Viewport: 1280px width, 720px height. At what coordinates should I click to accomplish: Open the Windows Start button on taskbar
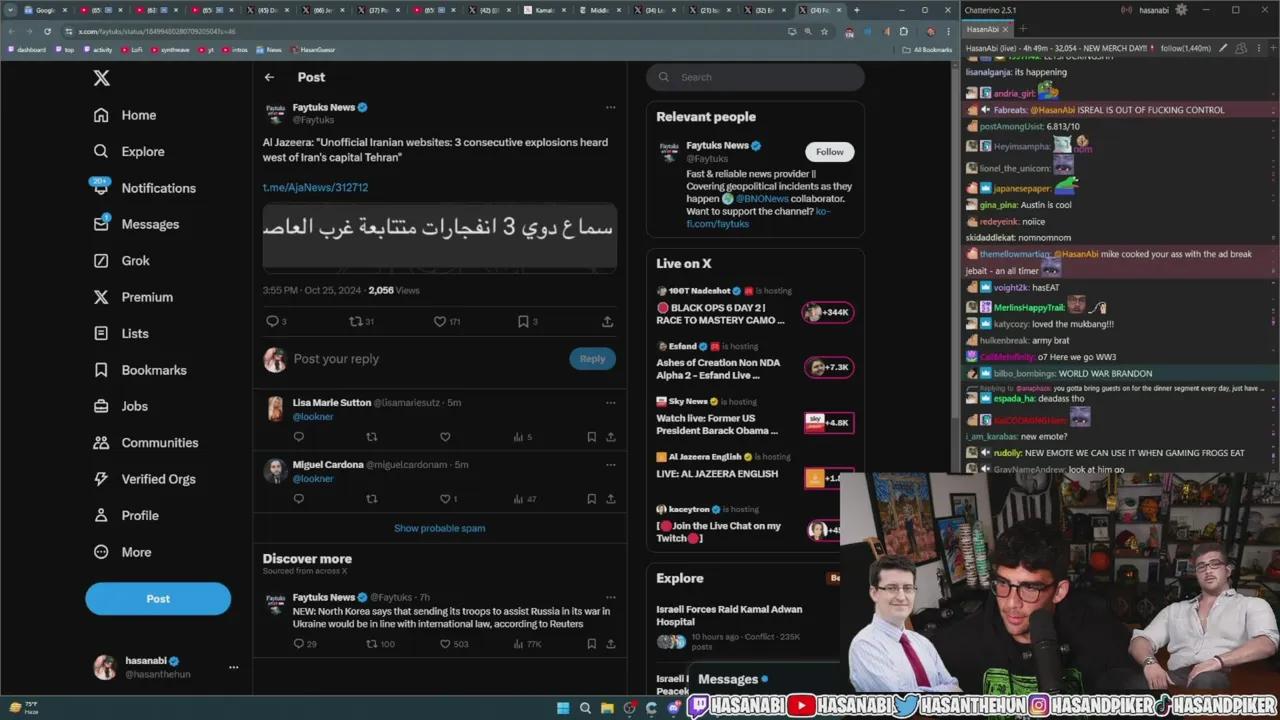tap(563, 708)
